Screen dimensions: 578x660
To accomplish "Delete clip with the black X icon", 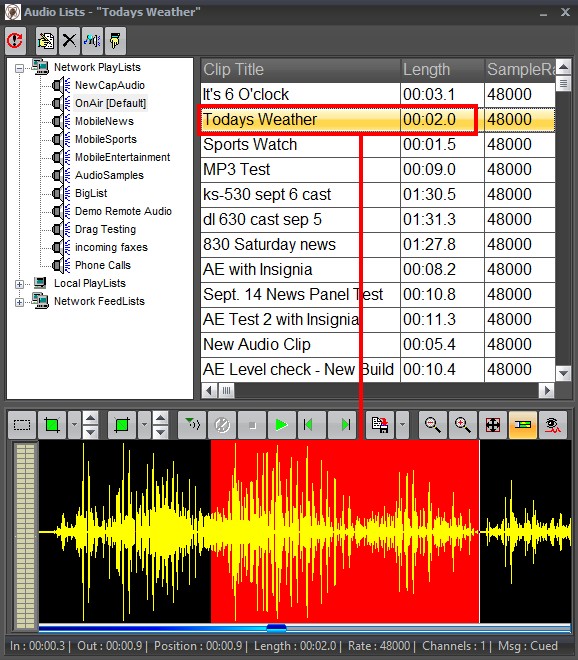I will 69,41.
